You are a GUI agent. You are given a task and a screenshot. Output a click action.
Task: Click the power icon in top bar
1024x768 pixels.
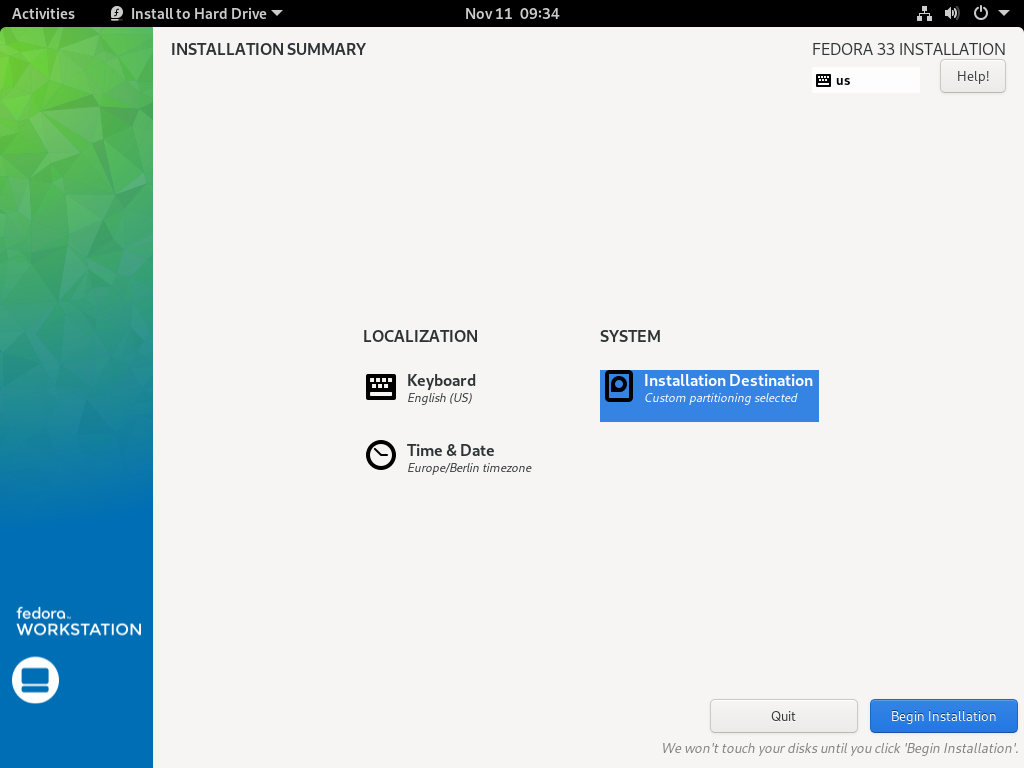coord(980,13)
